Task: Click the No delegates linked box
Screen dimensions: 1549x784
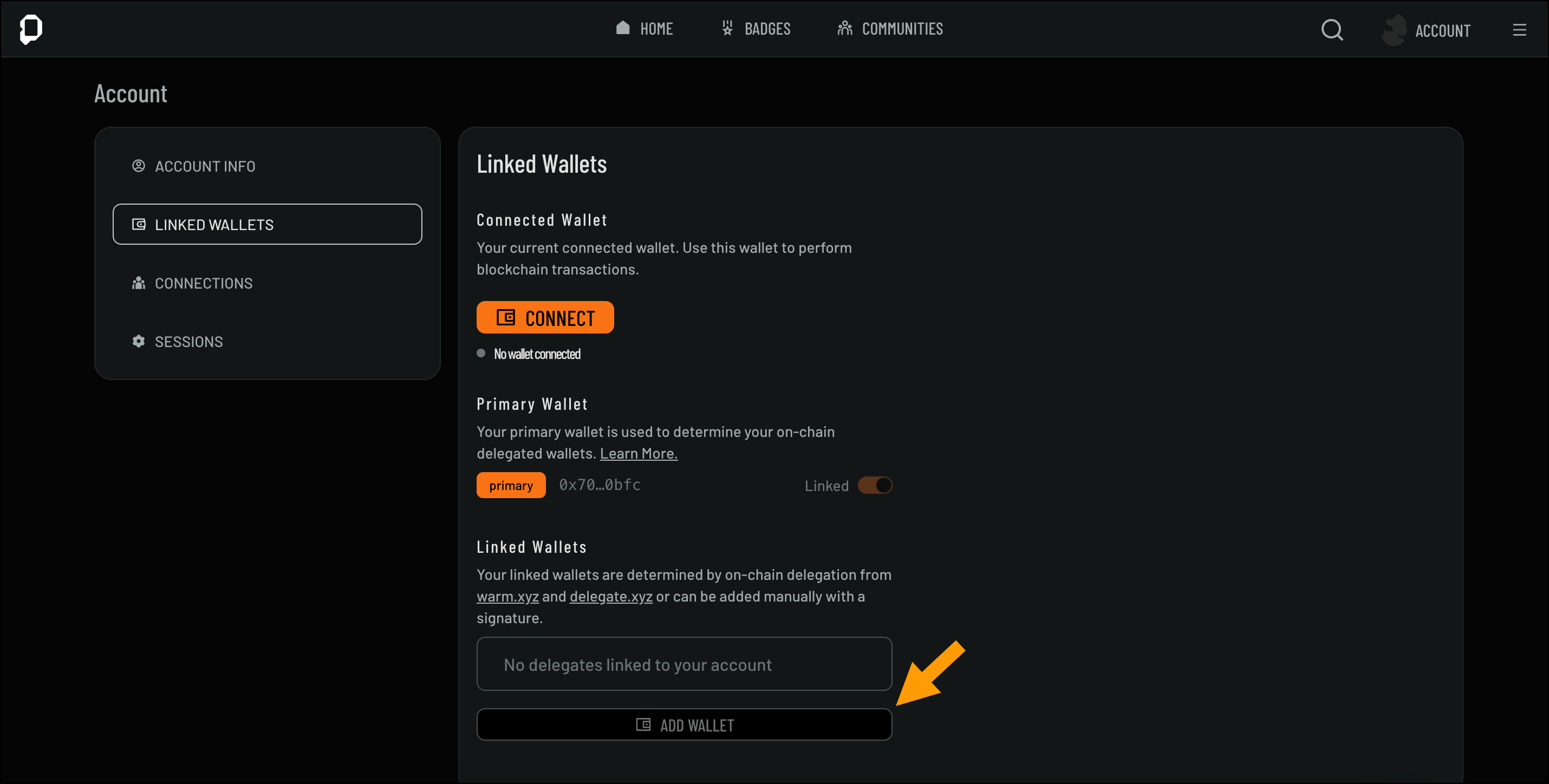Action: coord(684,664)
